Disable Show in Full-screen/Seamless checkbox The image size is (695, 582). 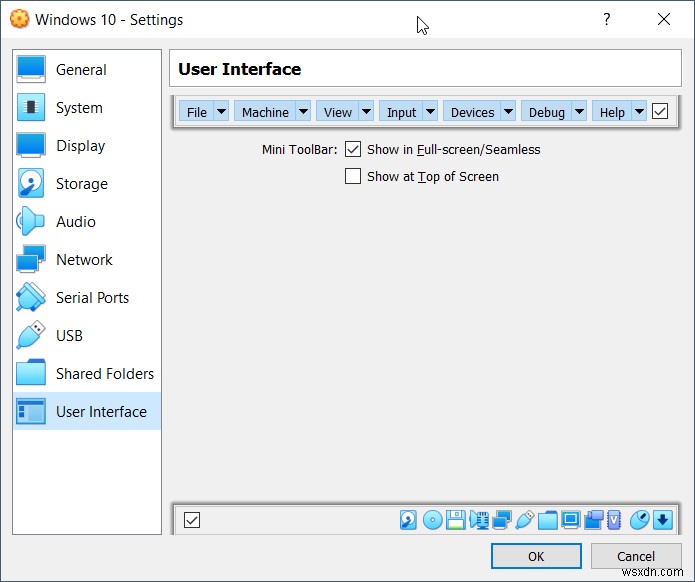(x=353, y=149)
